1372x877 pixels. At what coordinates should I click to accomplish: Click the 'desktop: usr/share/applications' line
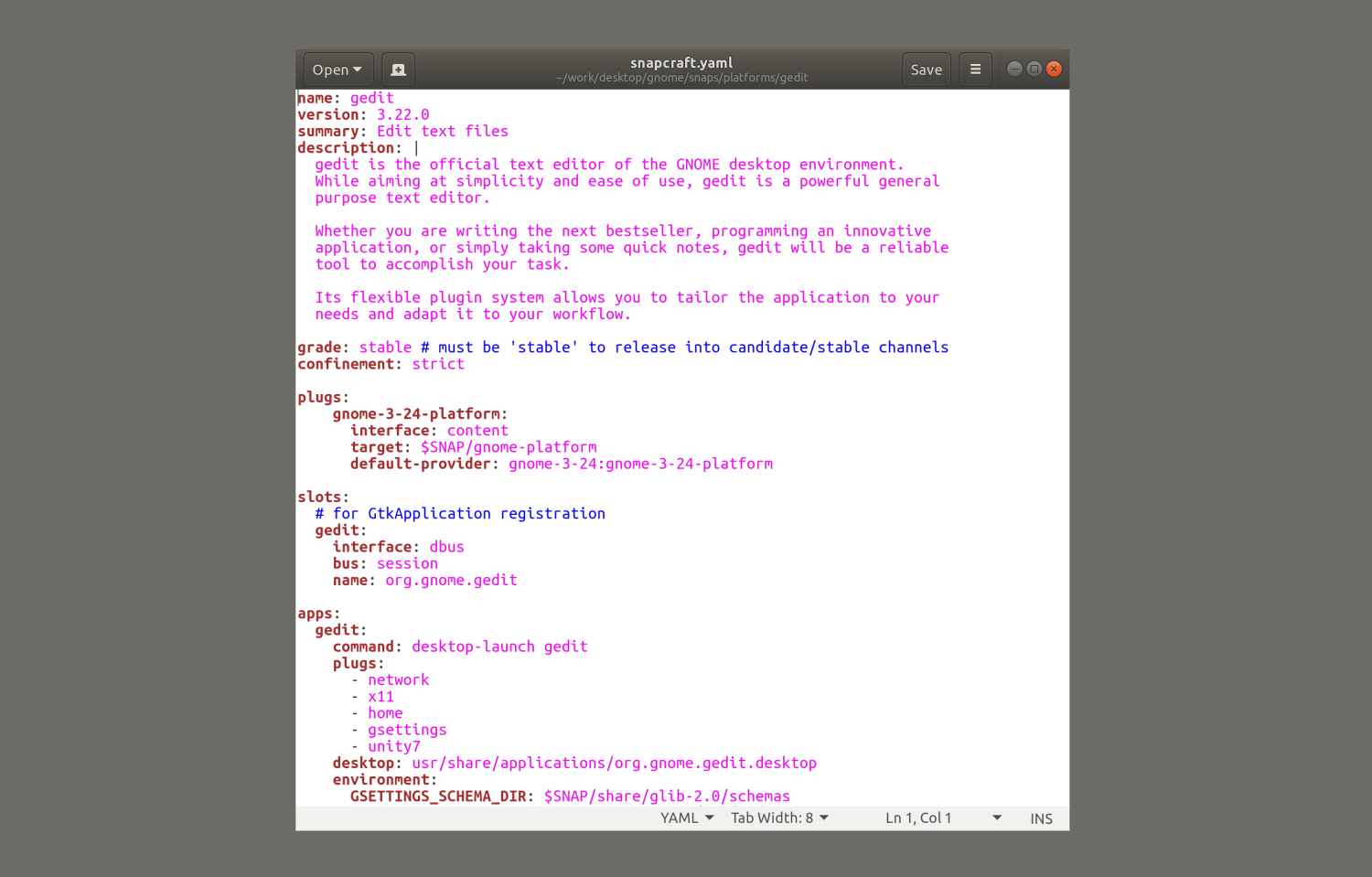pos(574,763)
